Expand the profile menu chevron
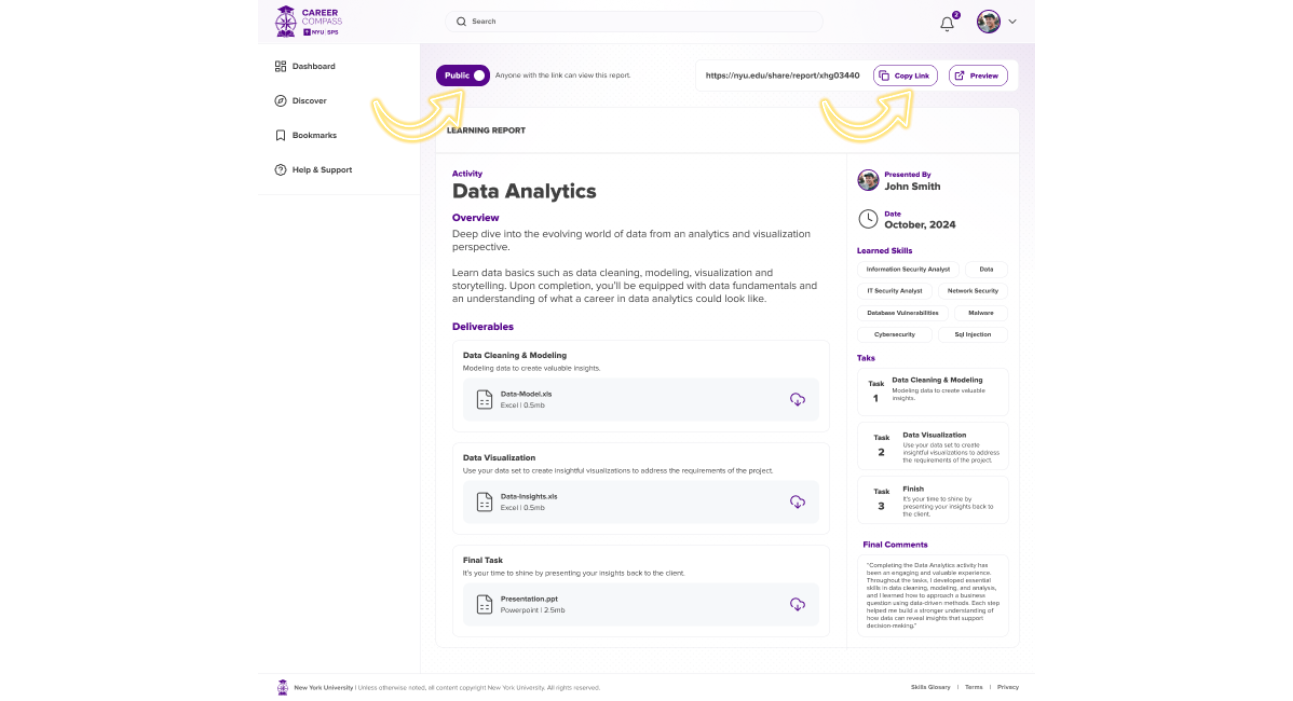Viewport: 1293px width, 701px height. coord(1012,22)
